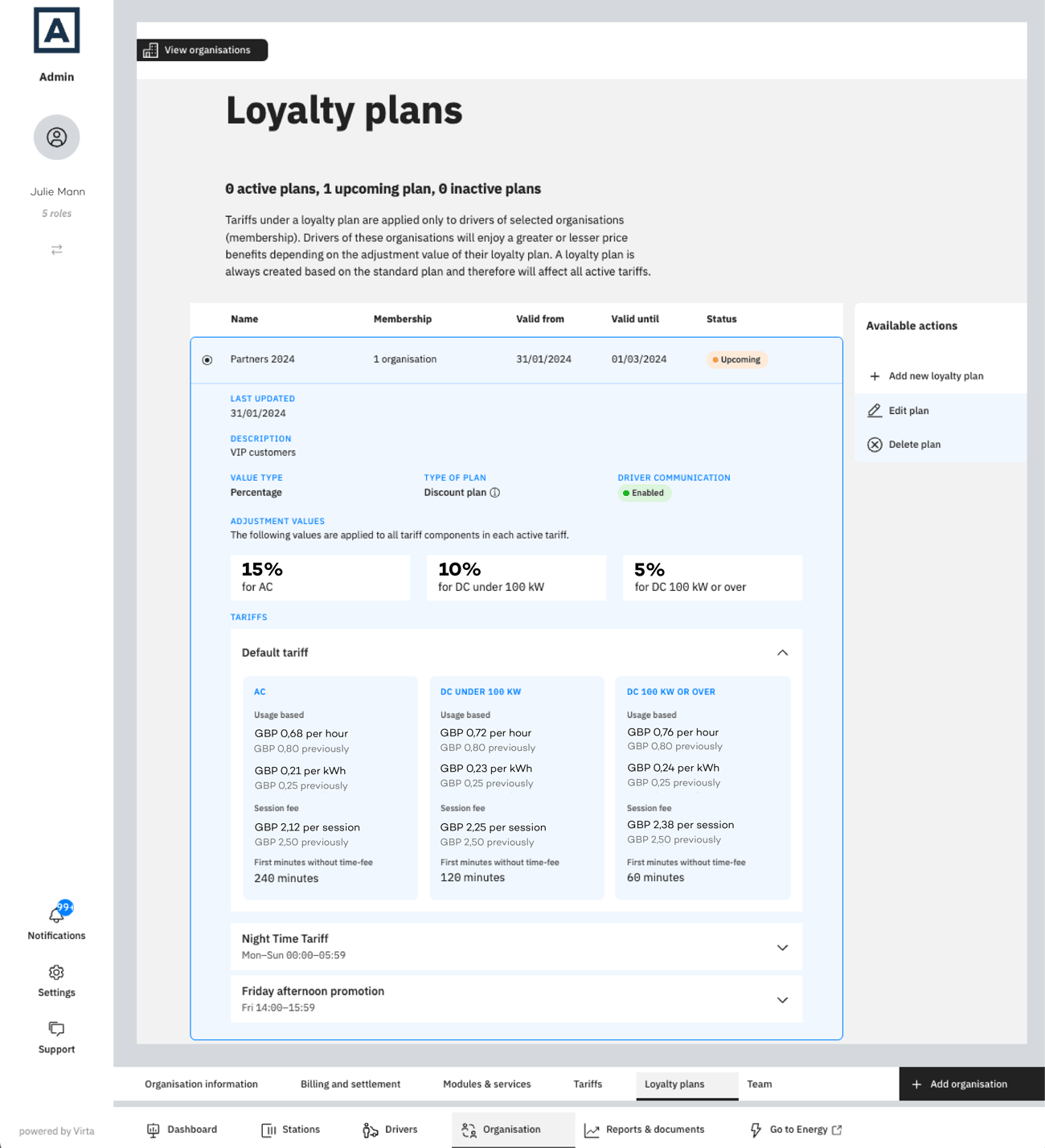Click the Edit plan pencil icon
The image size is (1045, 1148).
[875, 410]
